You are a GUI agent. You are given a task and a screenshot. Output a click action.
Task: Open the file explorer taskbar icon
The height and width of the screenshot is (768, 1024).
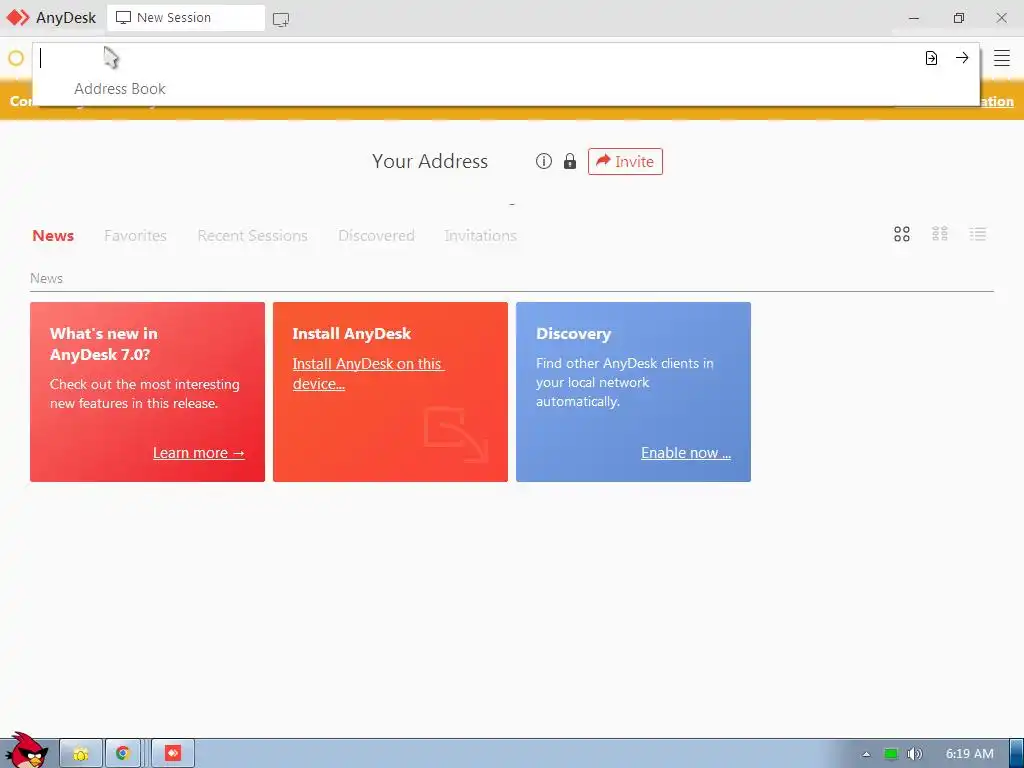[81, 754]
